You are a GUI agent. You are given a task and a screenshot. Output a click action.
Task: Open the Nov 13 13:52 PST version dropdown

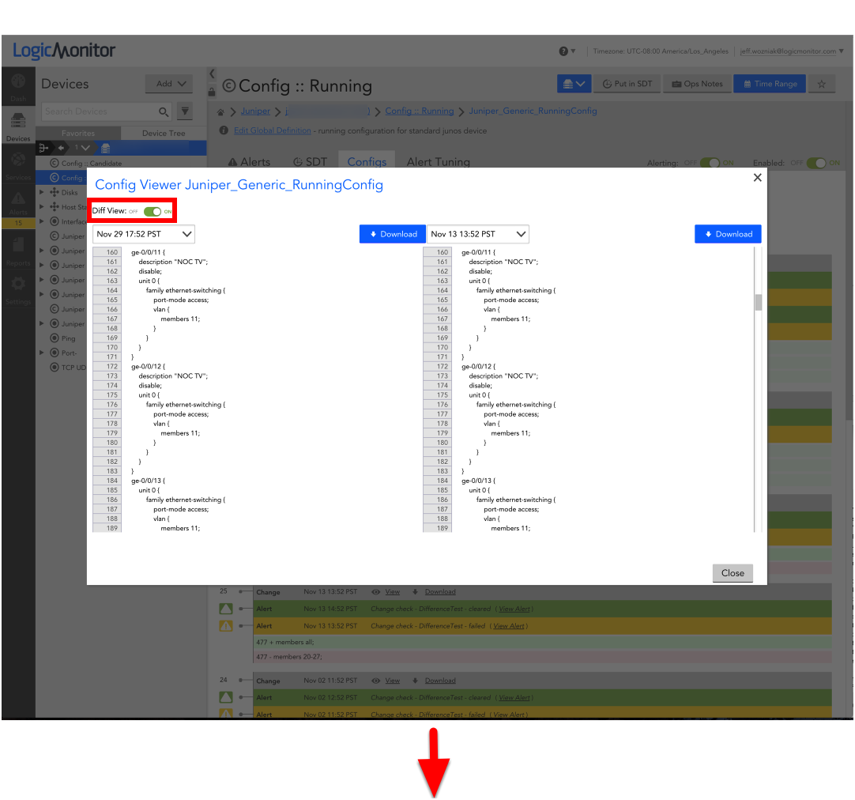(478, 234)
